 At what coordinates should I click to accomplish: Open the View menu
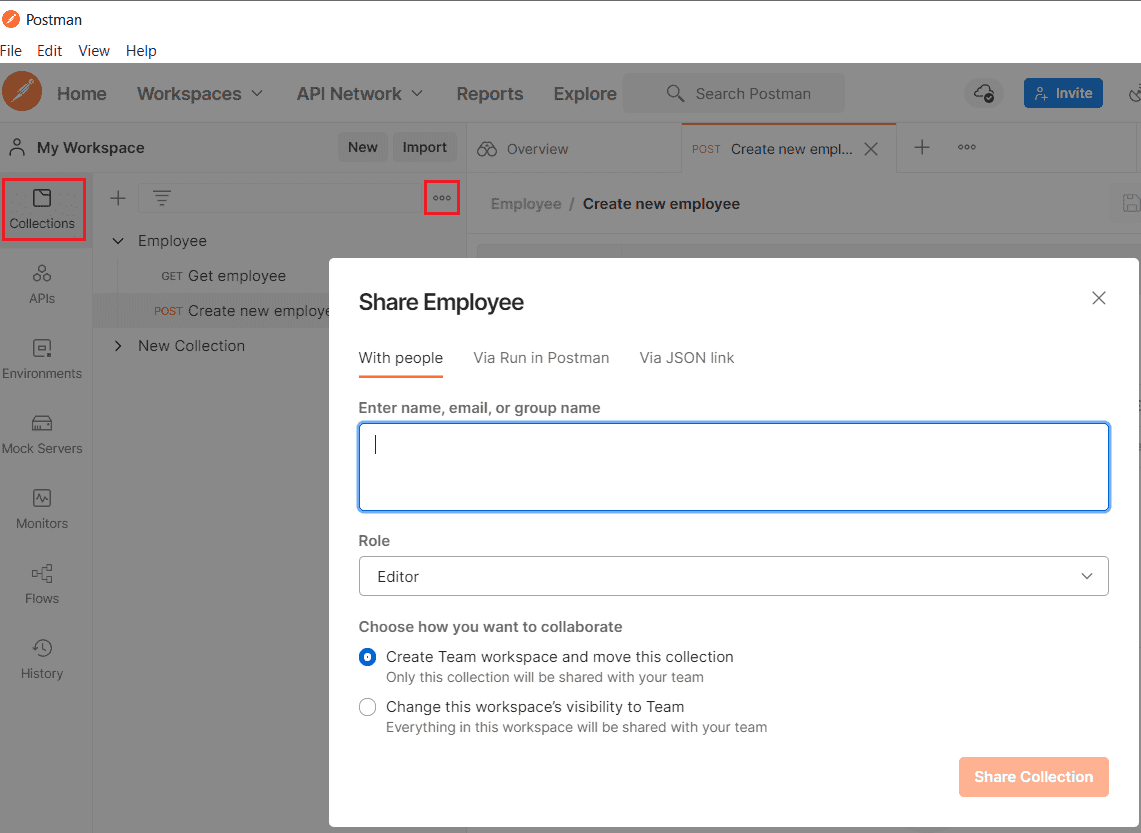(94, 51)
